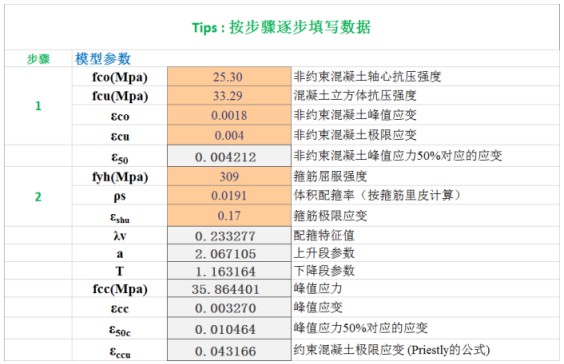Click the description 非约束混凝土峰值应力50%对应的应变
The image size is (564, 364).
[398, 156]
